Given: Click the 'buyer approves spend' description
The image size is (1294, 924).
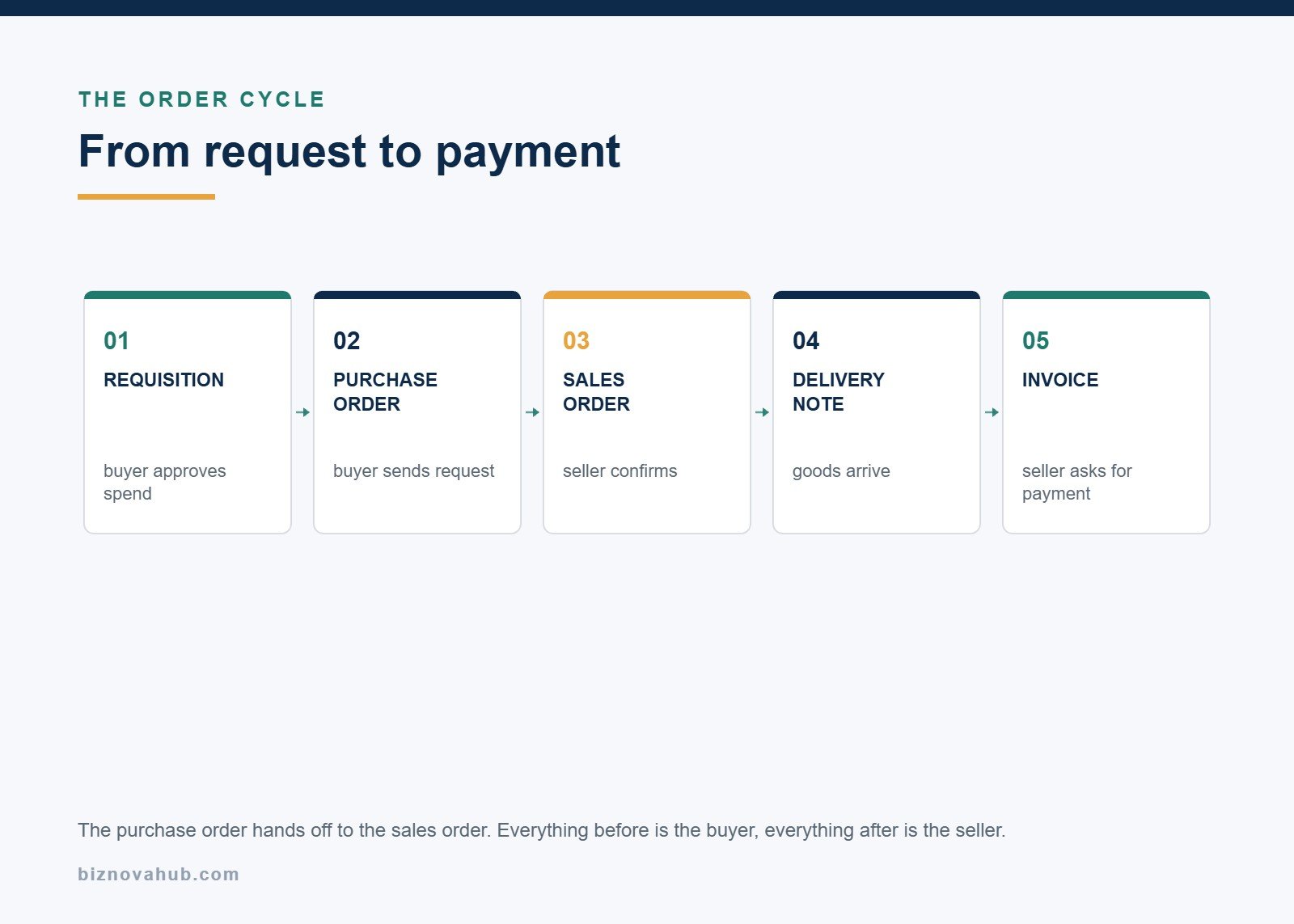Looking at the screenshot, I should tap(165, 482).
